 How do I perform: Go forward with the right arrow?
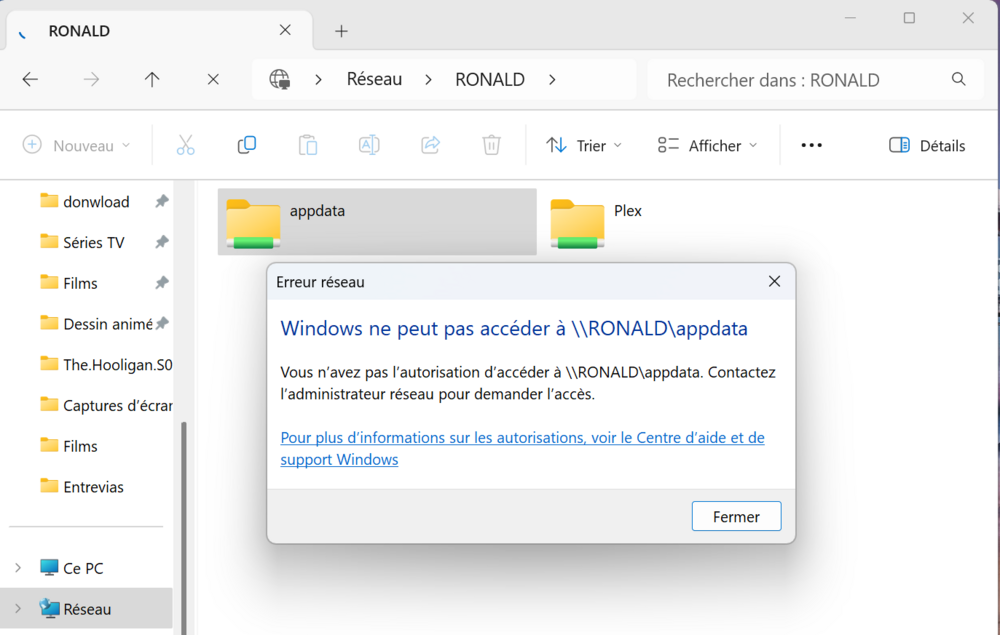pyautogui.click(x=91, y=80)
